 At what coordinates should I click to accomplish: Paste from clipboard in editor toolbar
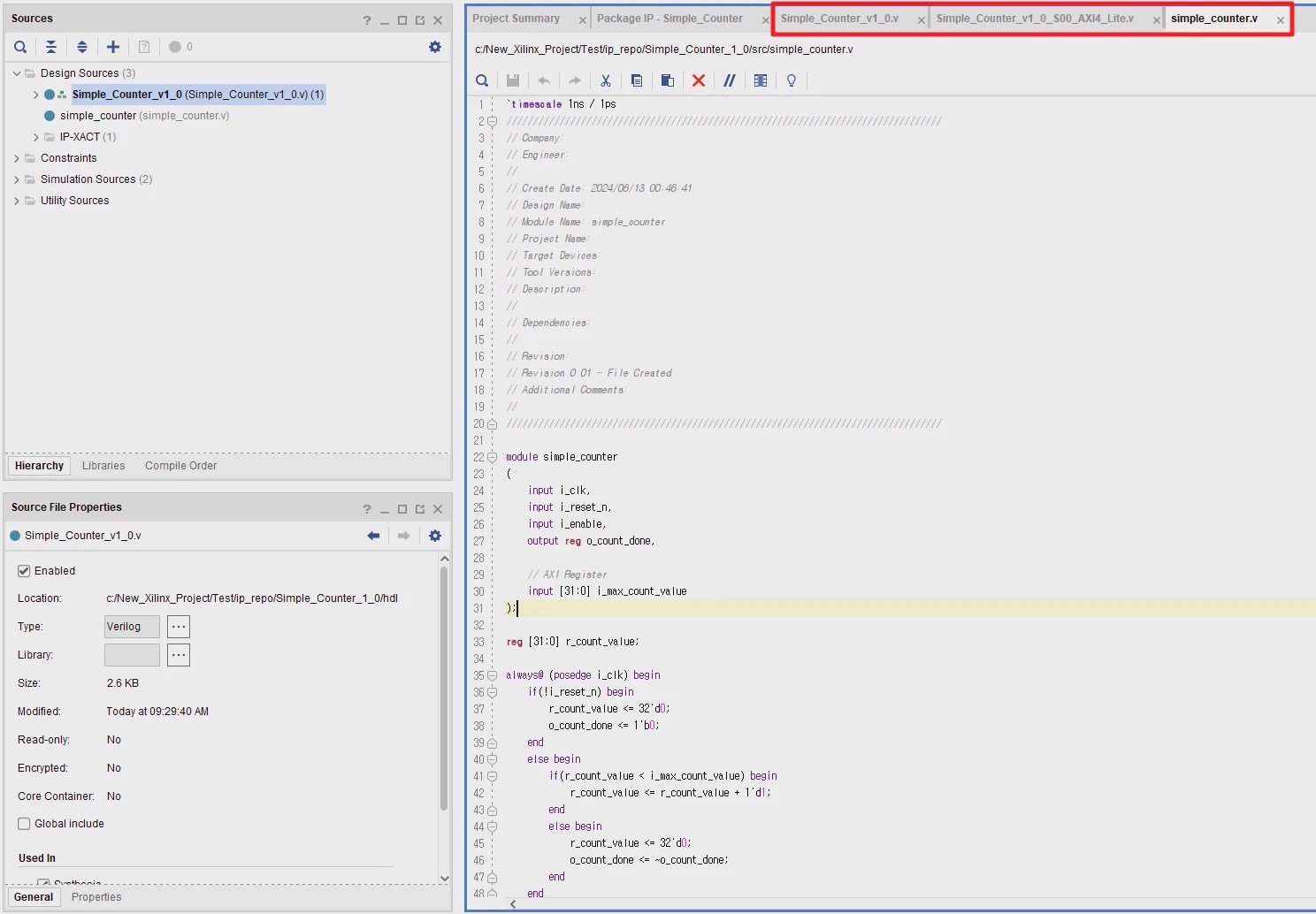click(668, 80)
